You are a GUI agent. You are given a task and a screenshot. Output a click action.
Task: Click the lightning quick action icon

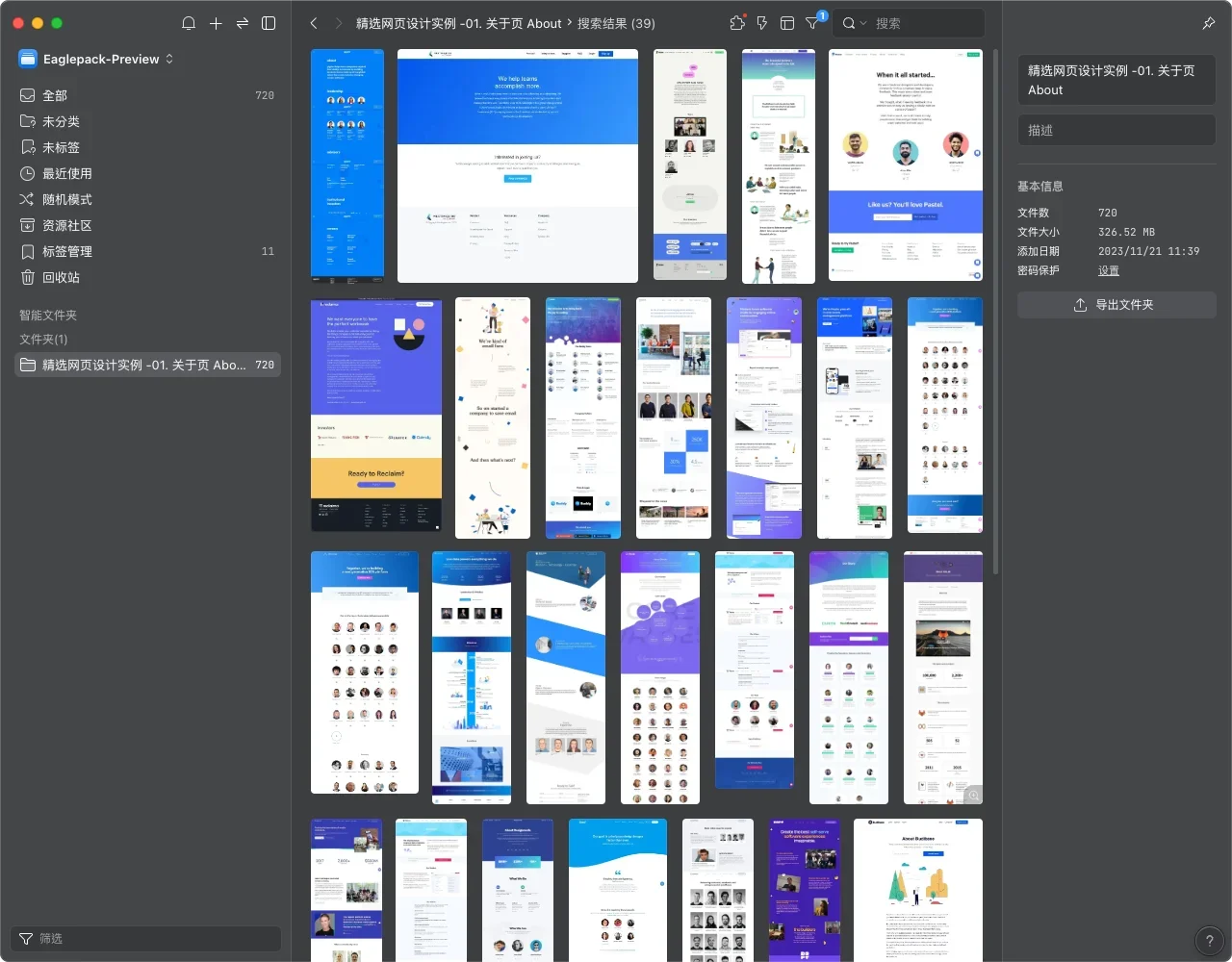(762, 23)
